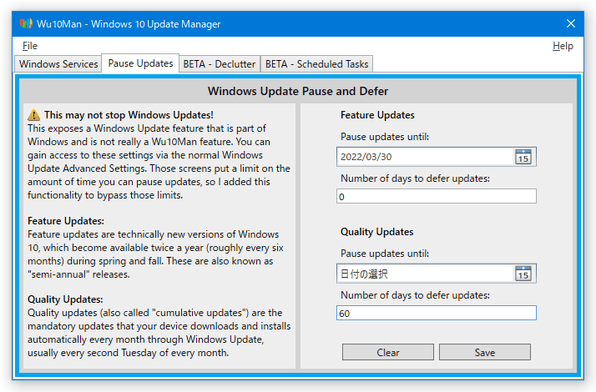Open the Help menu
Image resolution: width=596 pixels, height=392 pixels.
tap(563, 46)
